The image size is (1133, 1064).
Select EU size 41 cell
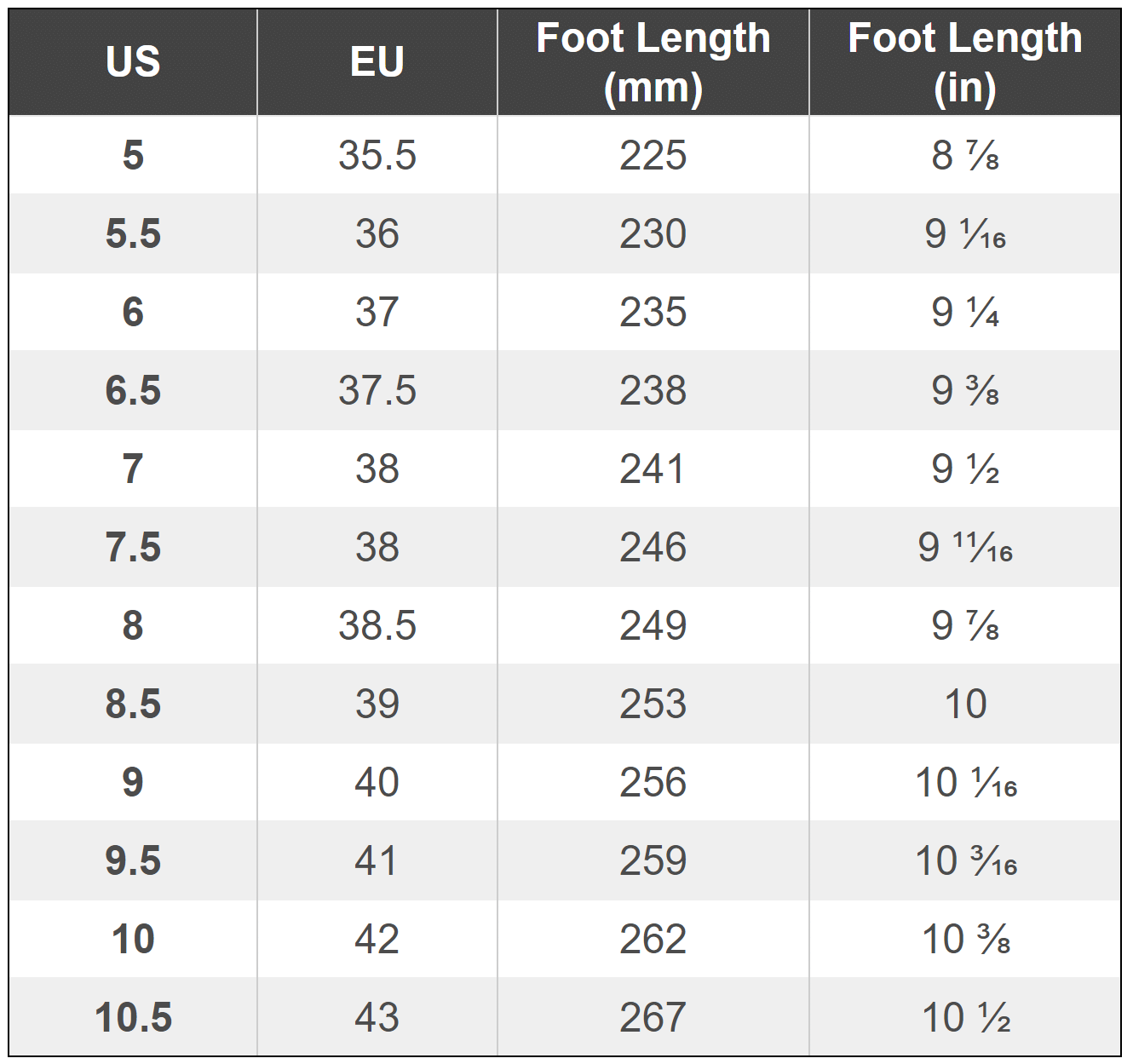[377, 860]
